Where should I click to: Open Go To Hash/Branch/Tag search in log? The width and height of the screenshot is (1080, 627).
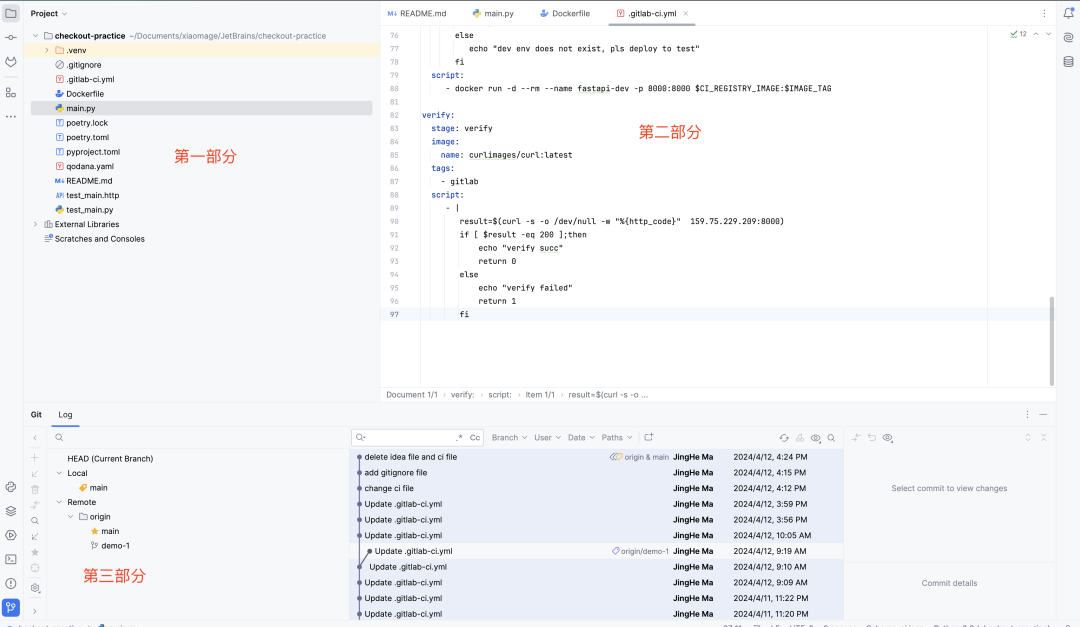point(831,438)
